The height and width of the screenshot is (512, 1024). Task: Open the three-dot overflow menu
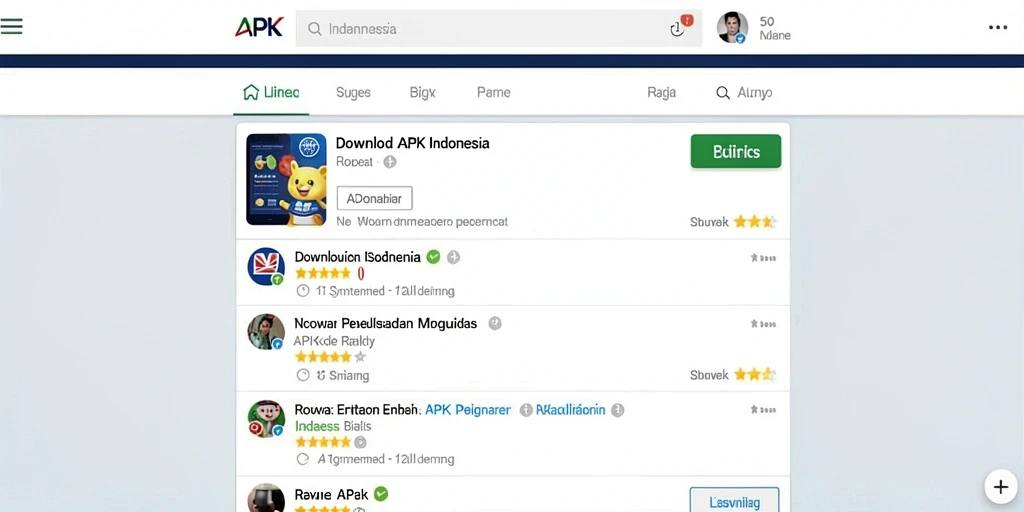point(998,27)
